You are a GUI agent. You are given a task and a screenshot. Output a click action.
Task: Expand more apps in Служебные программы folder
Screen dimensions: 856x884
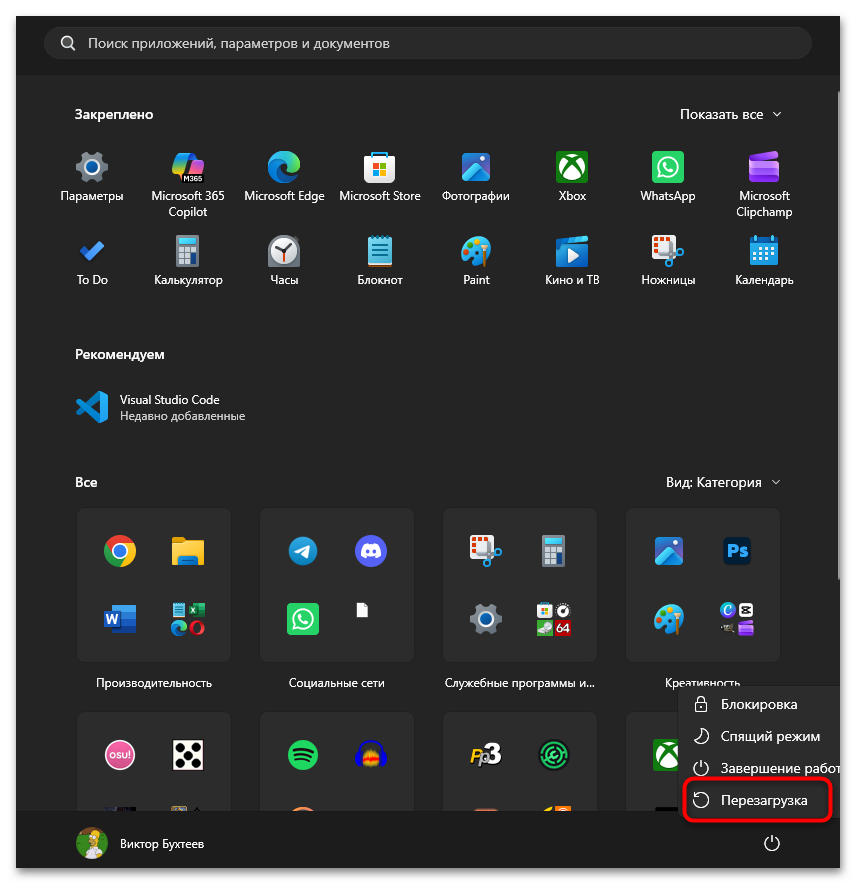pyautogui.click(x=553, y=618)
